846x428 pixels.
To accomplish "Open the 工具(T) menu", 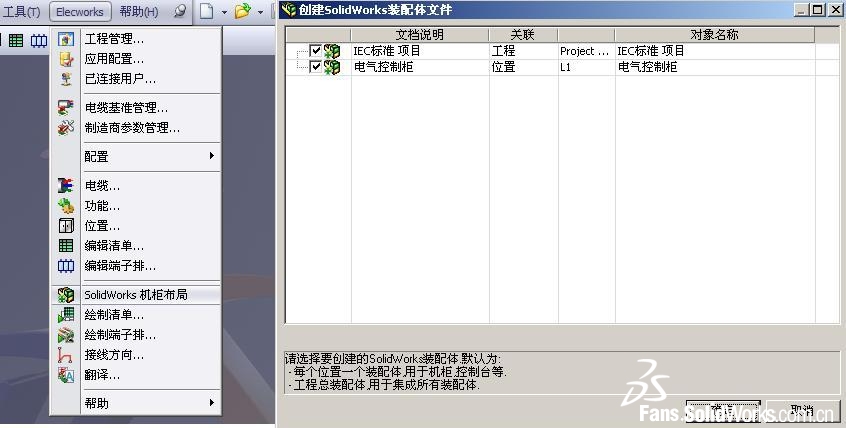I will pos(22,11).
